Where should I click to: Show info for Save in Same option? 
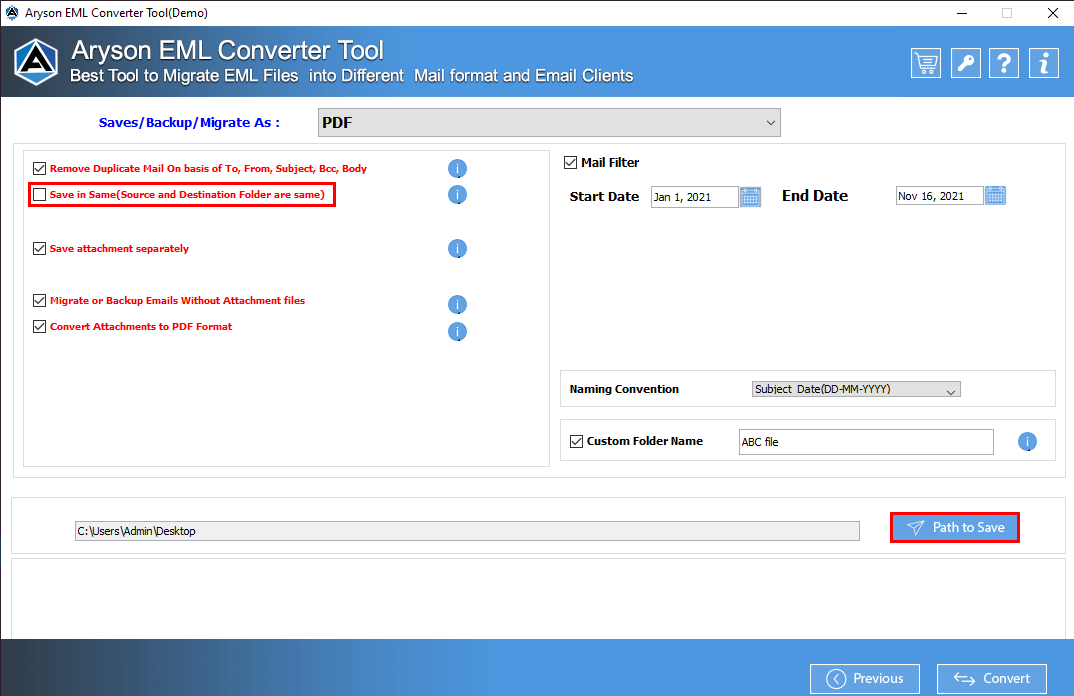pos(457,195)
